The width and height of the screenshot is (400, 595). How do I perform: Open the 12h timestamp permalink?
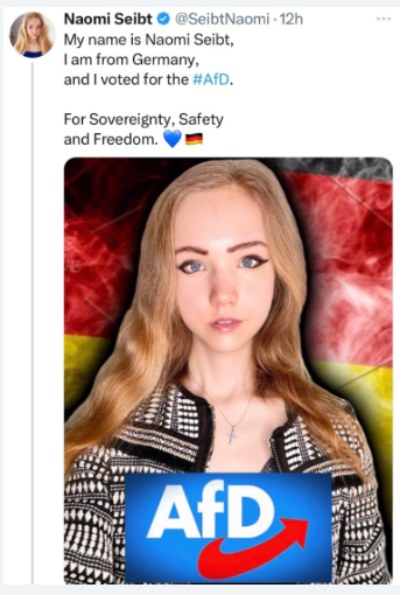point(291,19)
